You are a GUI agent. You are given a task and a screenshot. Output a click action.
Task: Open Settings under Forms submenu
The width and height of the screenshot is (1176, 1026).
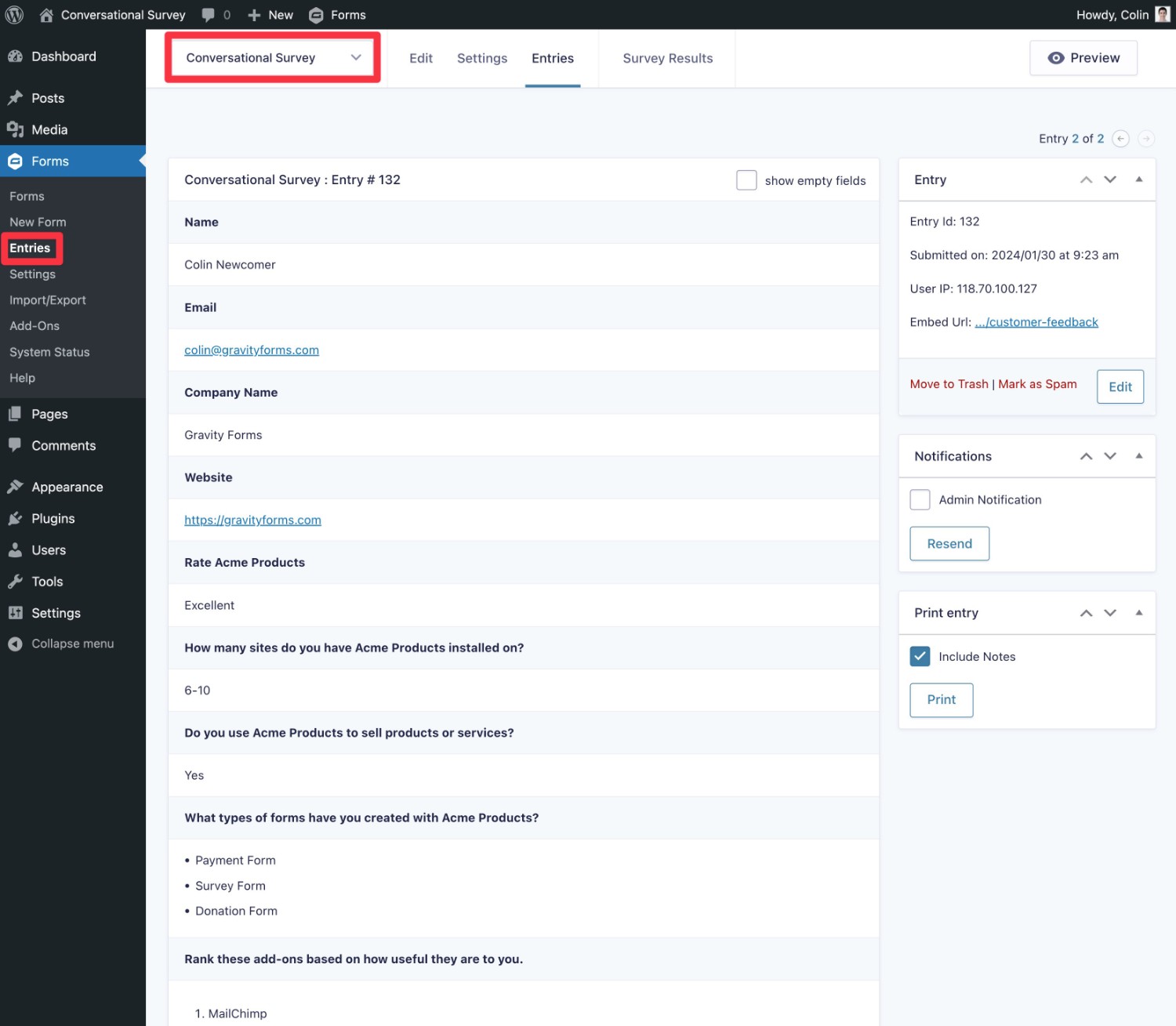point(32,274)
